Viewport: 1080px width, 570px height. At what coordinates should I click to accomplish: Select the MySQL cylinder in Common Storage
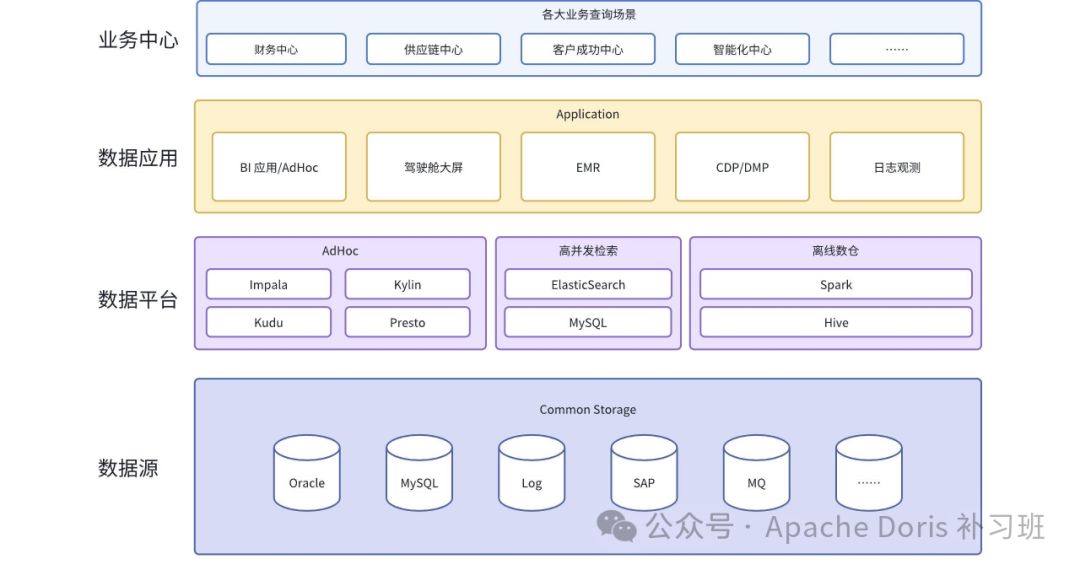[419, 473]
